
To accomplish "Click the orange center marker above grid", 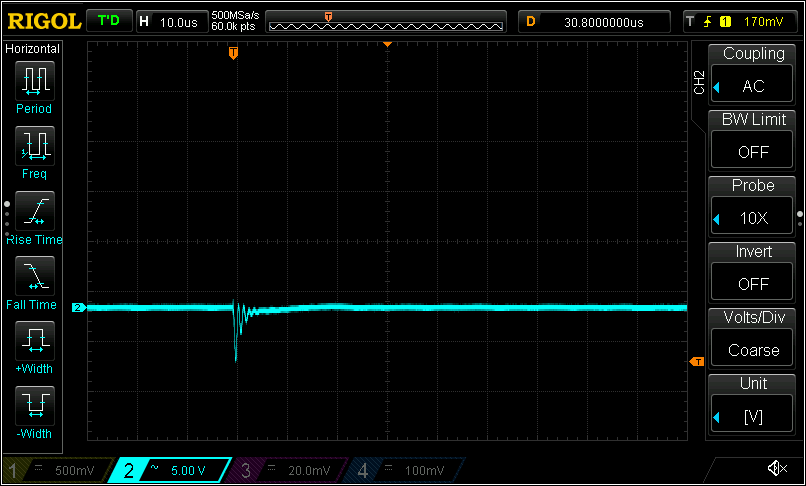I will 388,45.
